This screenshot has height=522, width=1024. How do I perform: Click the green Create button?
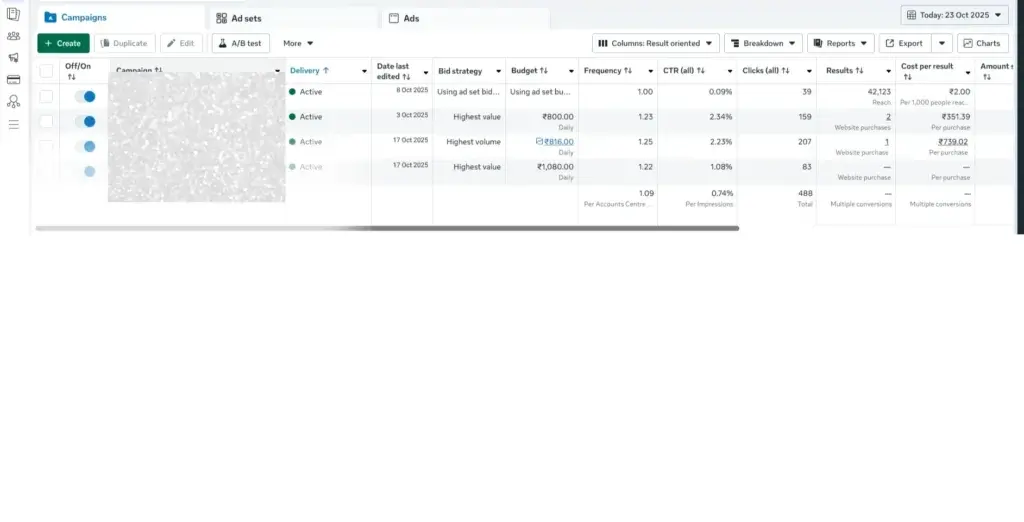[x=63, y=43]
